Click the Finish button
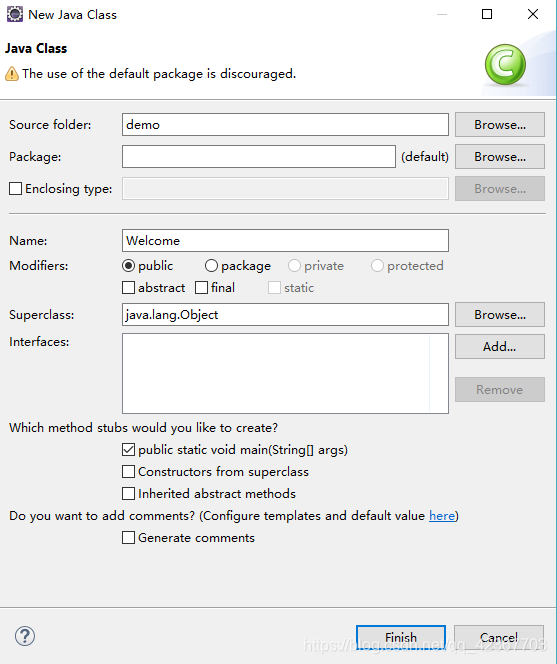Screen dimensions: 557x664 point(401,637)
